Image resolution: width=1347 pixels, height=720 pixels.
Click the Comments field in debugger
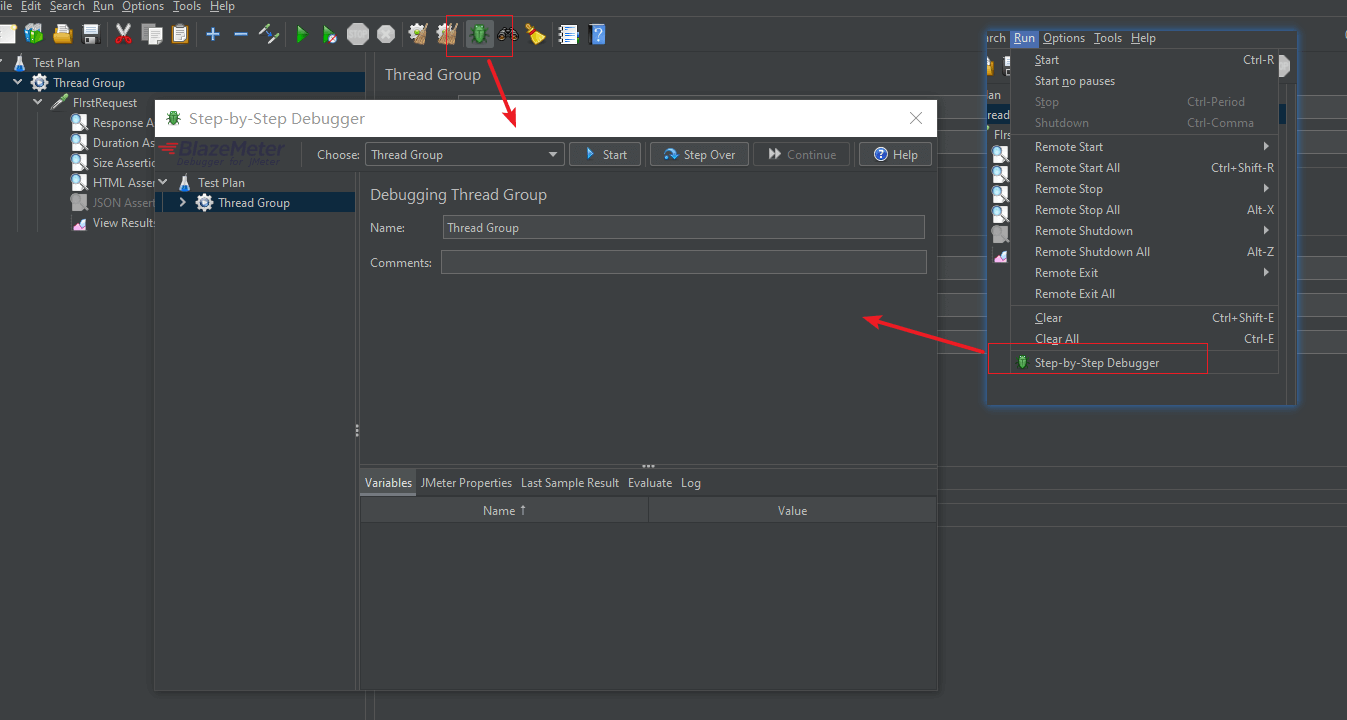click(x=684, y=262)
